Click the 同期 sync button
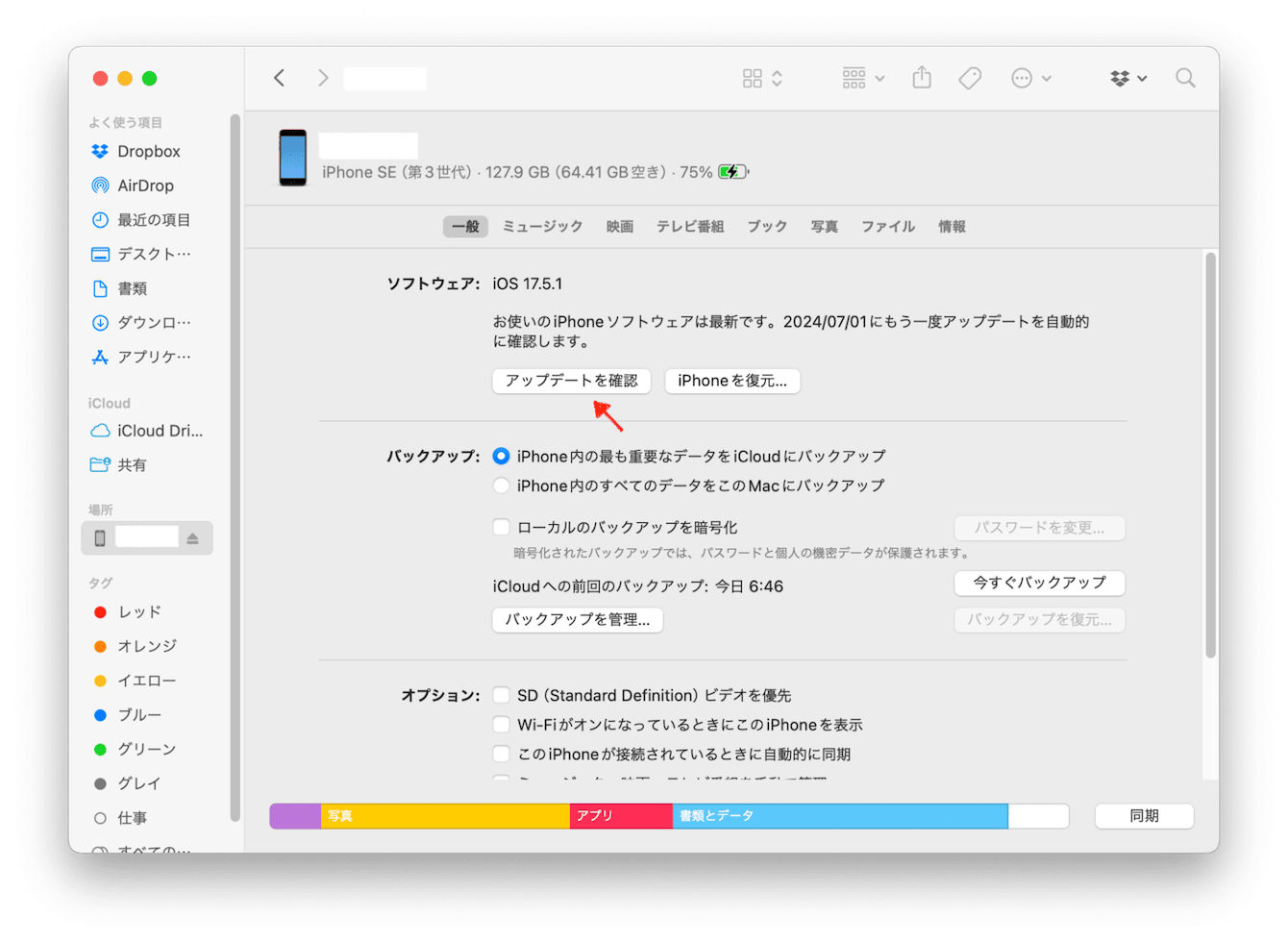 tap(1144, 816)
